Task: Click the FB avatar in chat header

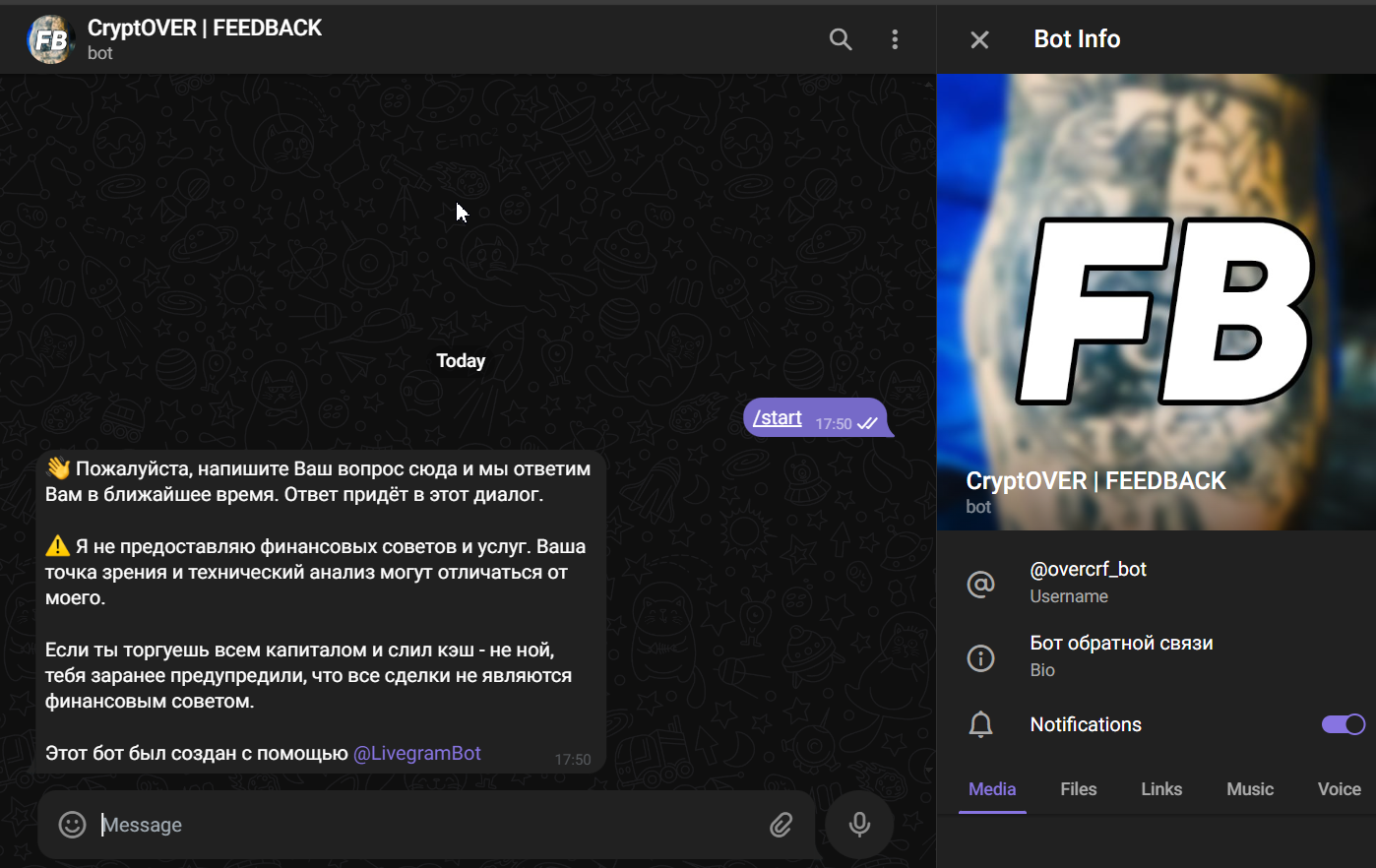Action: (x=51, y=39)
